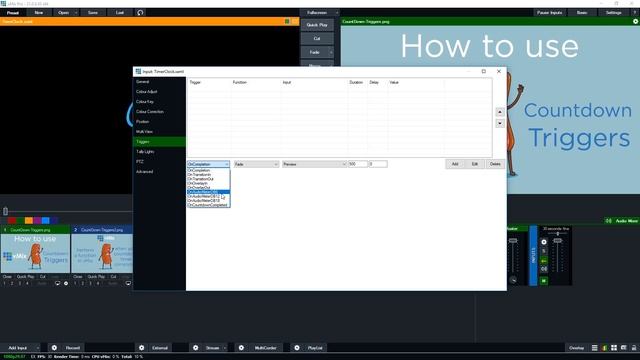Toggle overlay 4 on input 1 tile
Viewport: 640px width, 360px height.
coord(27,283)
